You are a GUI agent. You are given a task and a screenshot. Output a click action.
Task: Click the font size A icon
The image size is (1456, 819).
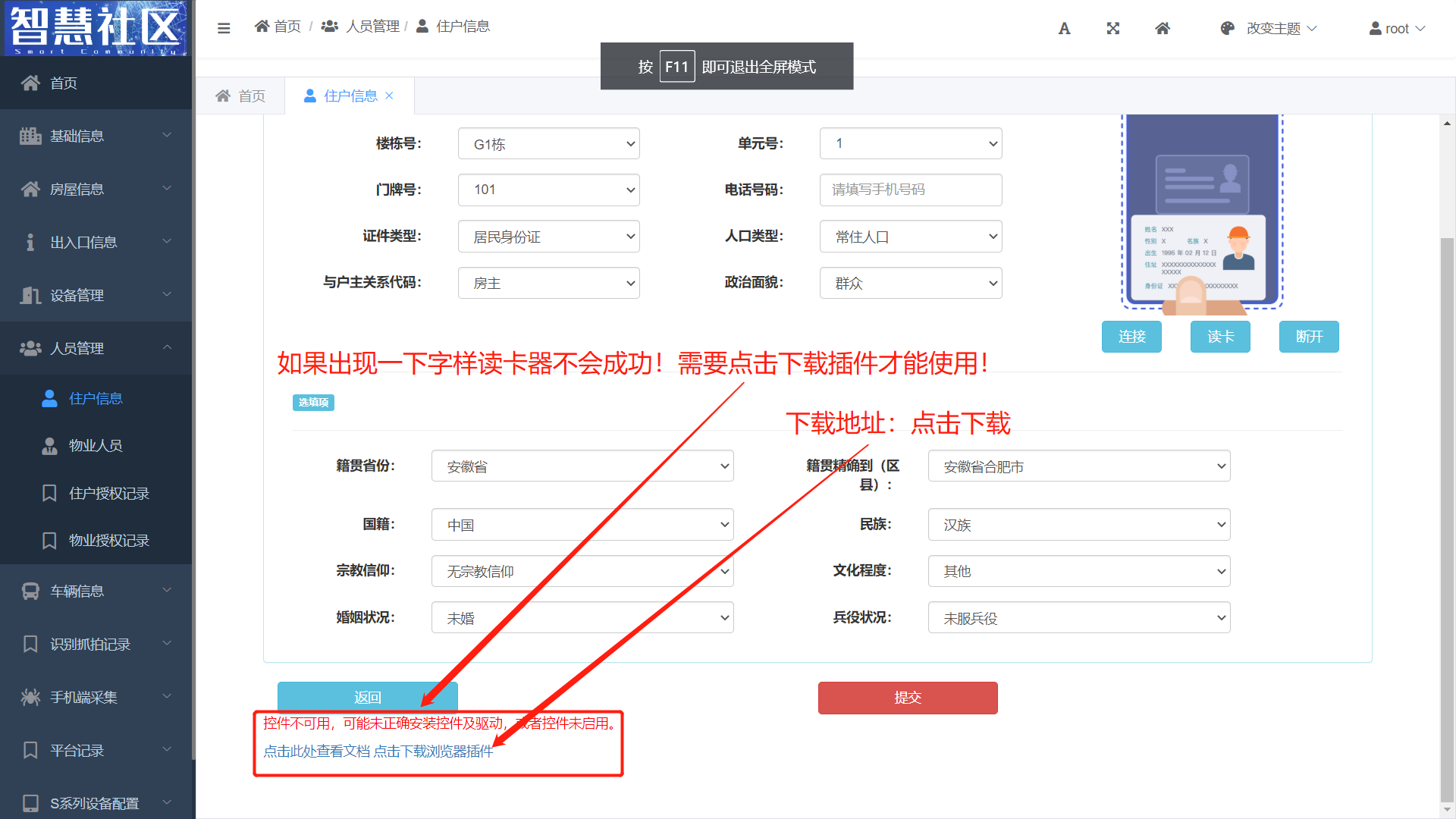pyautogui.click(x=1064, y=28)
